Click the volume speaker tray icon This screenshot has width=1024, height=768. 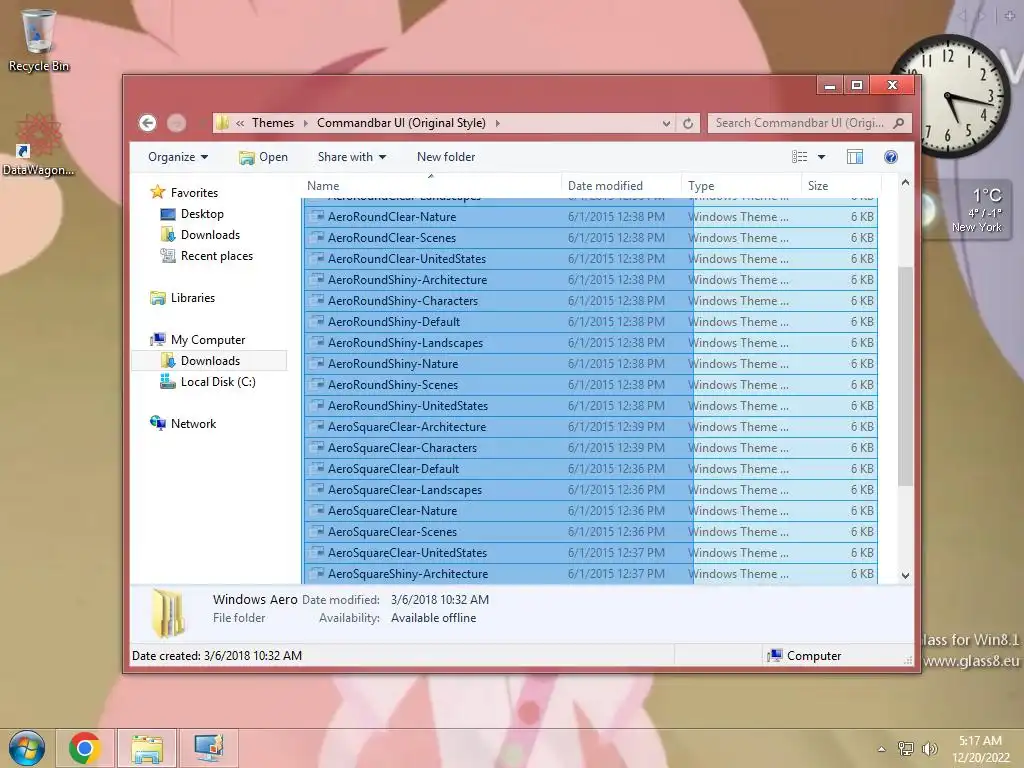pyautogui.click(x=929, y=748)
